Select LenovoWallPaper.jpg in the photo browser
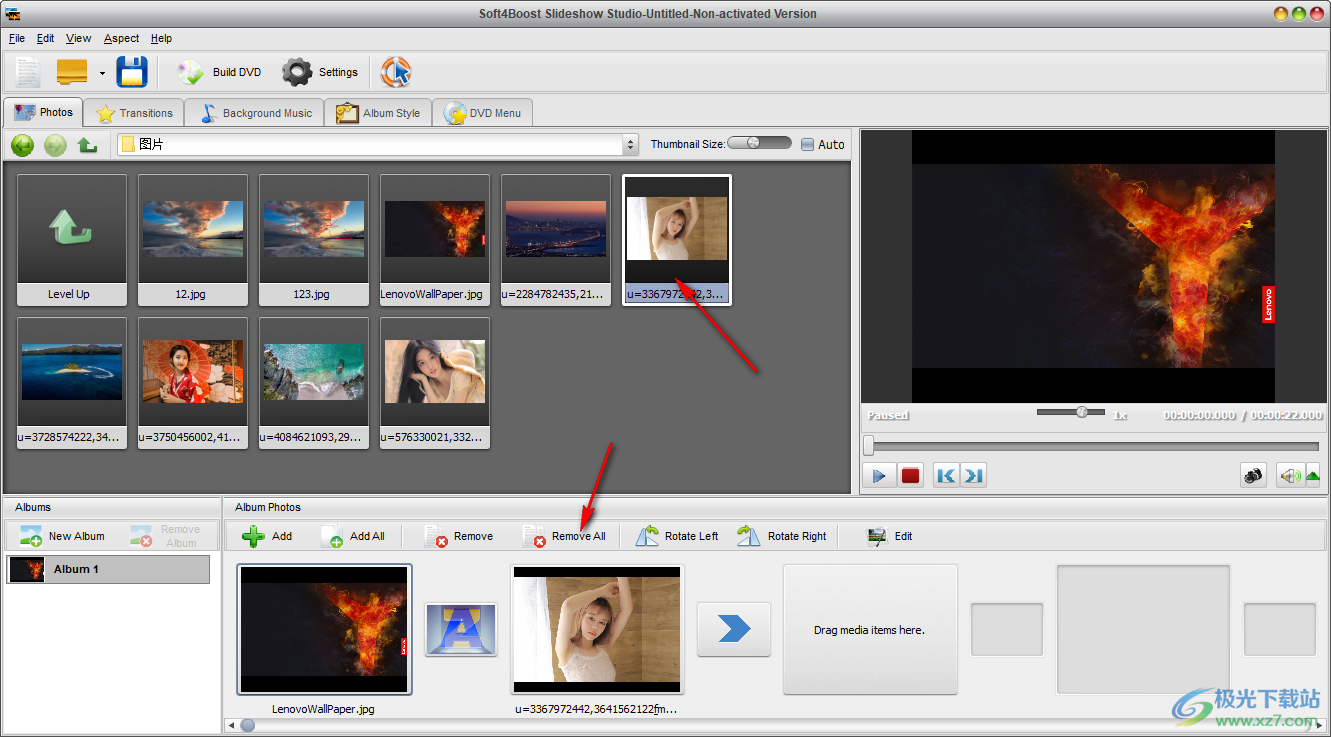Viewport: 1331px width, 737px height. [x=435, y=240]
